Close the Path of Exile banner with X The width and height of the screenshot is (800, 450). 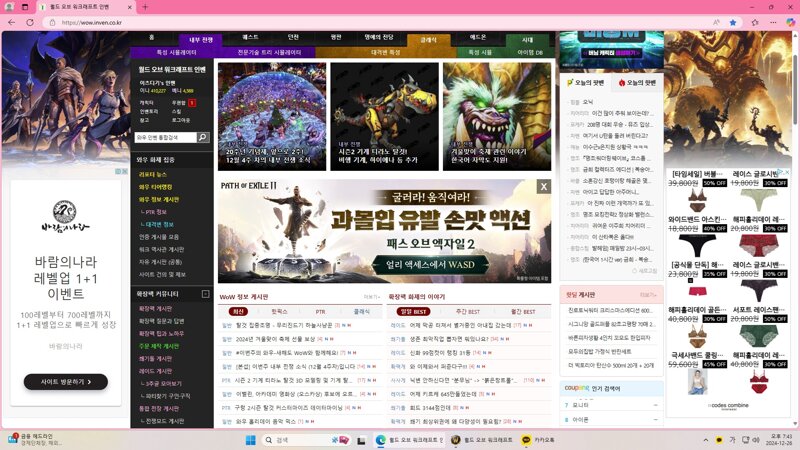point(544,187)
